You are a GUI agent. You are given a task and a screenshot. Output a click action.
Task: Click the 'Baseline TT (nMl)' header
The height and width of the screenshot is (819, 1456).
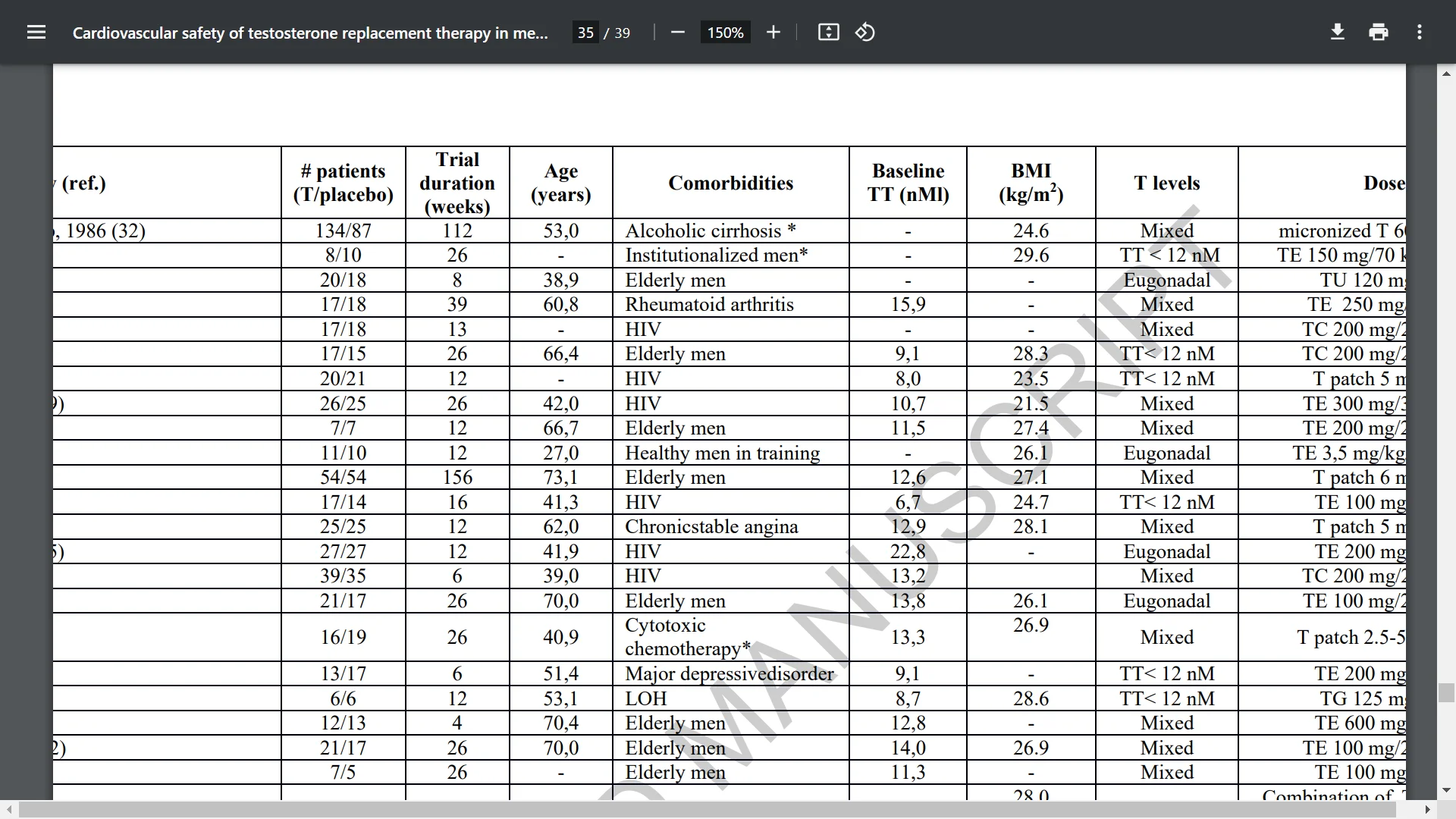tap(908, 183)
